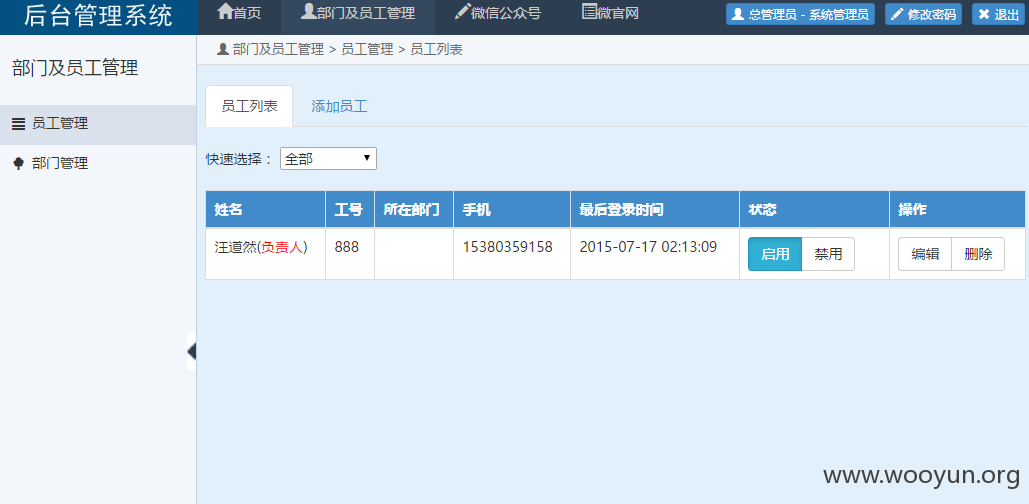Click the 部门及员工管理 sidebar heading
Viewport: 1029px width, 504px height.
tap(75, 68)
